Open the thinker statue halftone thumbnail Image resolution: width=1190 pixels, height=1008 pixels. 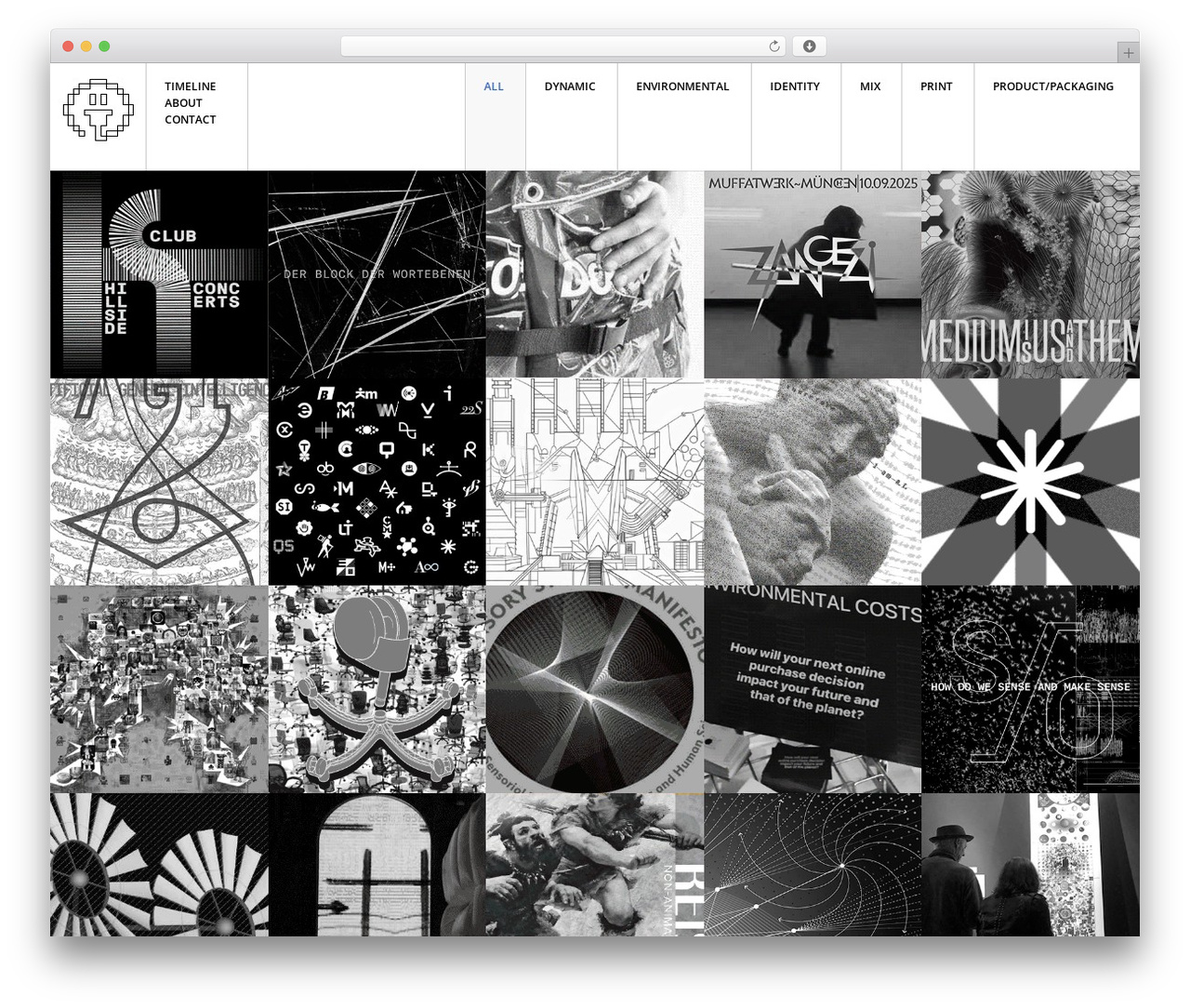coord(813,482)
